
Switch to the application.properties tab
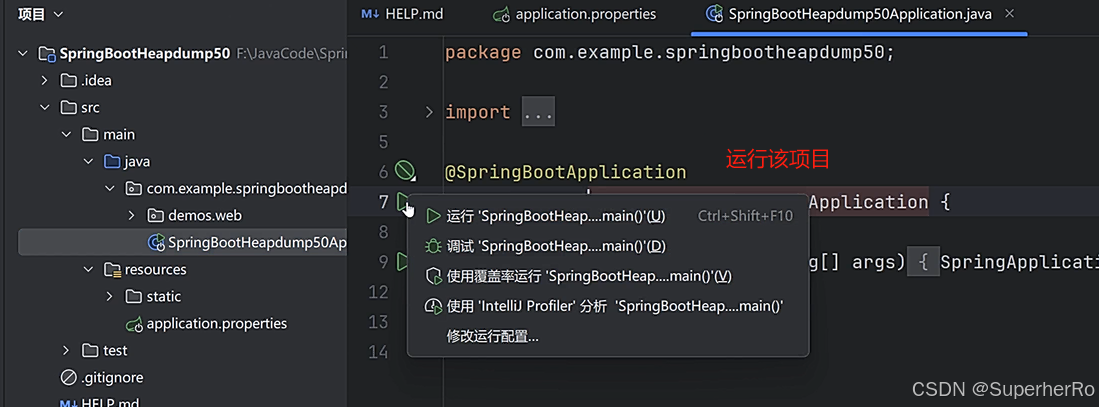(x=574, y=14)
